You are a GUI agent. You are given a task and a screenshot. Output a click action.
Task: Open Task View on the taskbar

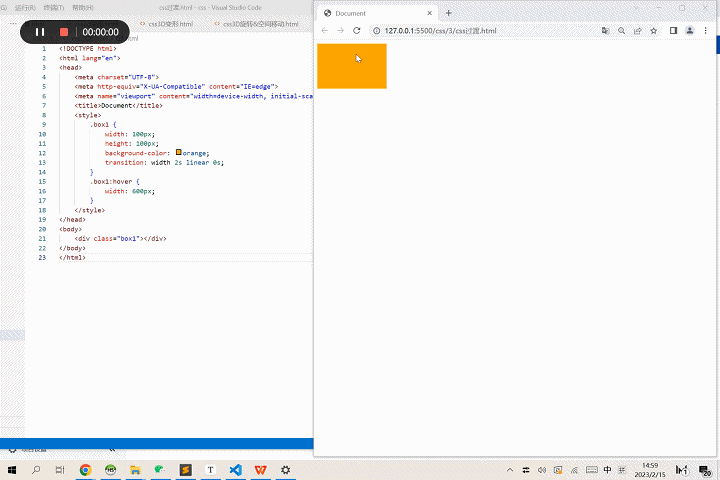click(60, 470)
